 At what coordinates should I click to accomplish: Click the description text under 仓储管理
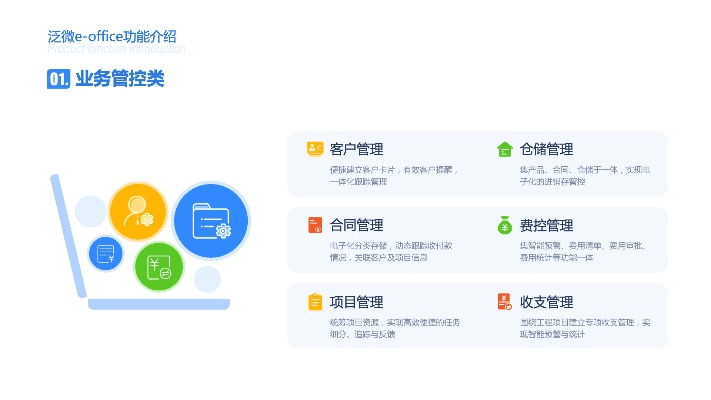click(585, 176)
